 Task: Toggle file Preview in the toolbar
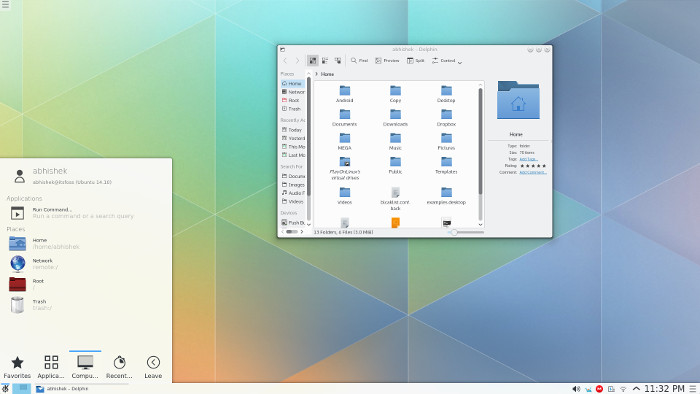(x=387, y=61)
